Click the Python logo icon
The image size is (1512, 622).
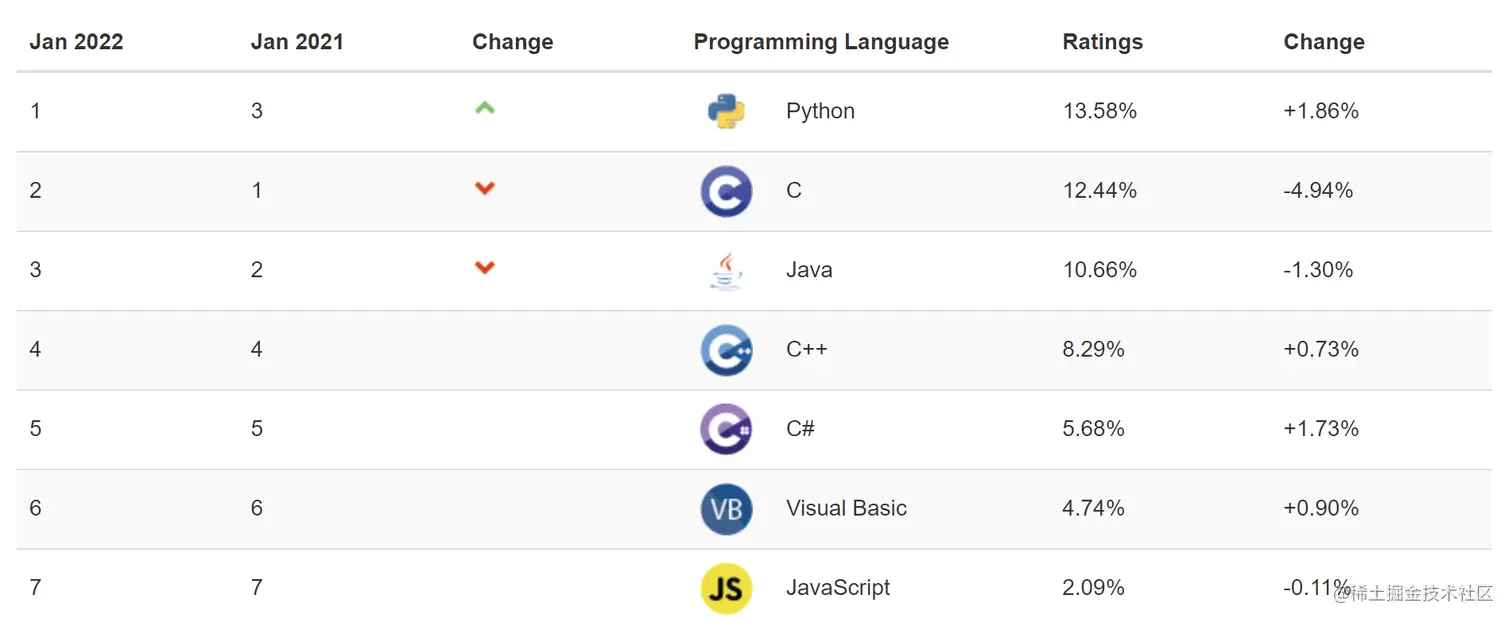726,111
